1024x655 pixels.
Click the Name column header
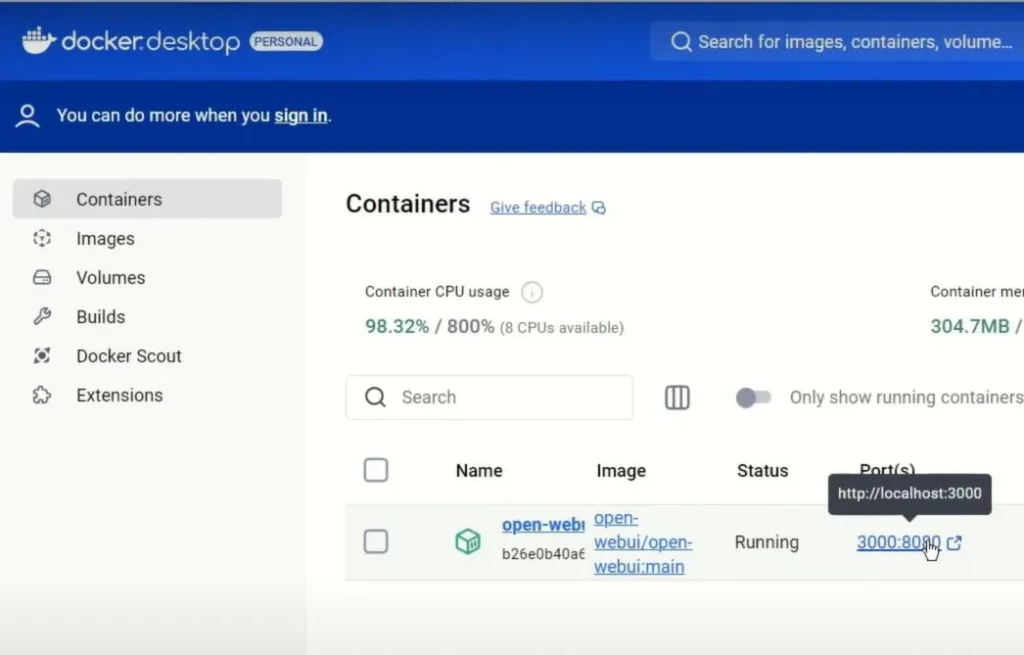pyautogui.click(x=479, y=471)
